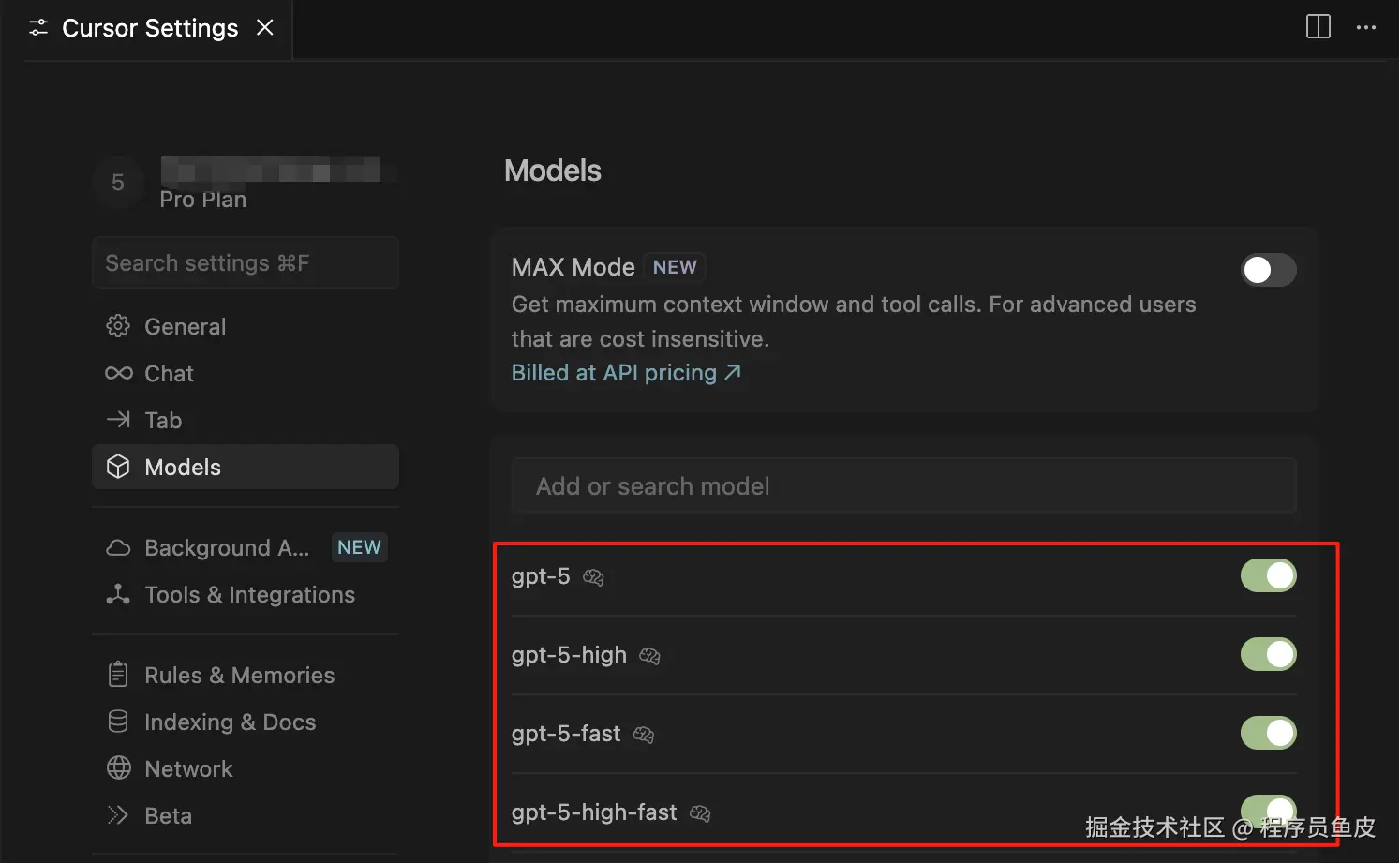This screenshot has width=1400, height=864.
Task: Click the Cursor Settings tab sliders icon
Action: pyautogui.click(x=38, y=28)
